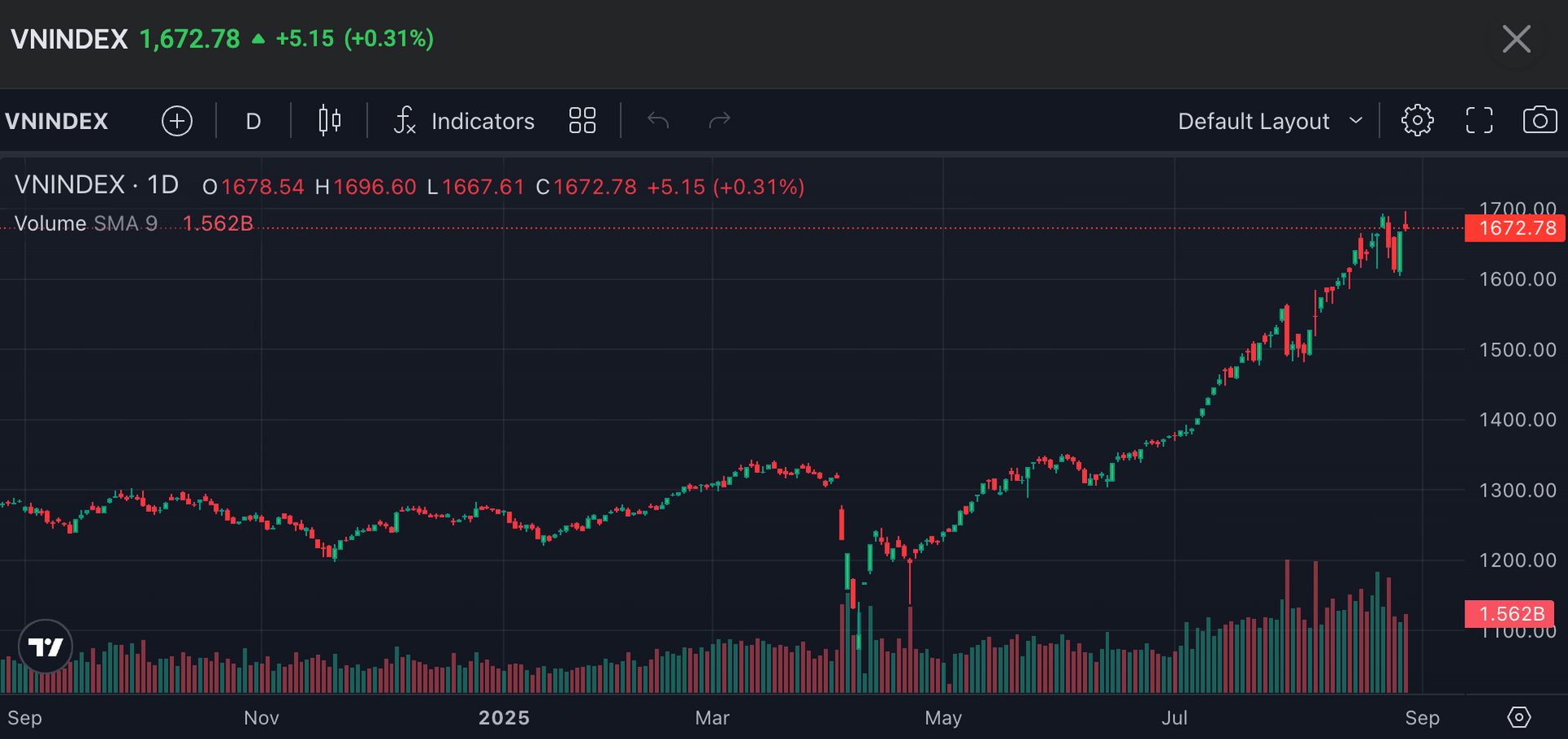
Task: Click the 1.562B volume label on the axis
Action: pyautogui.click(x=1509, y=613)
